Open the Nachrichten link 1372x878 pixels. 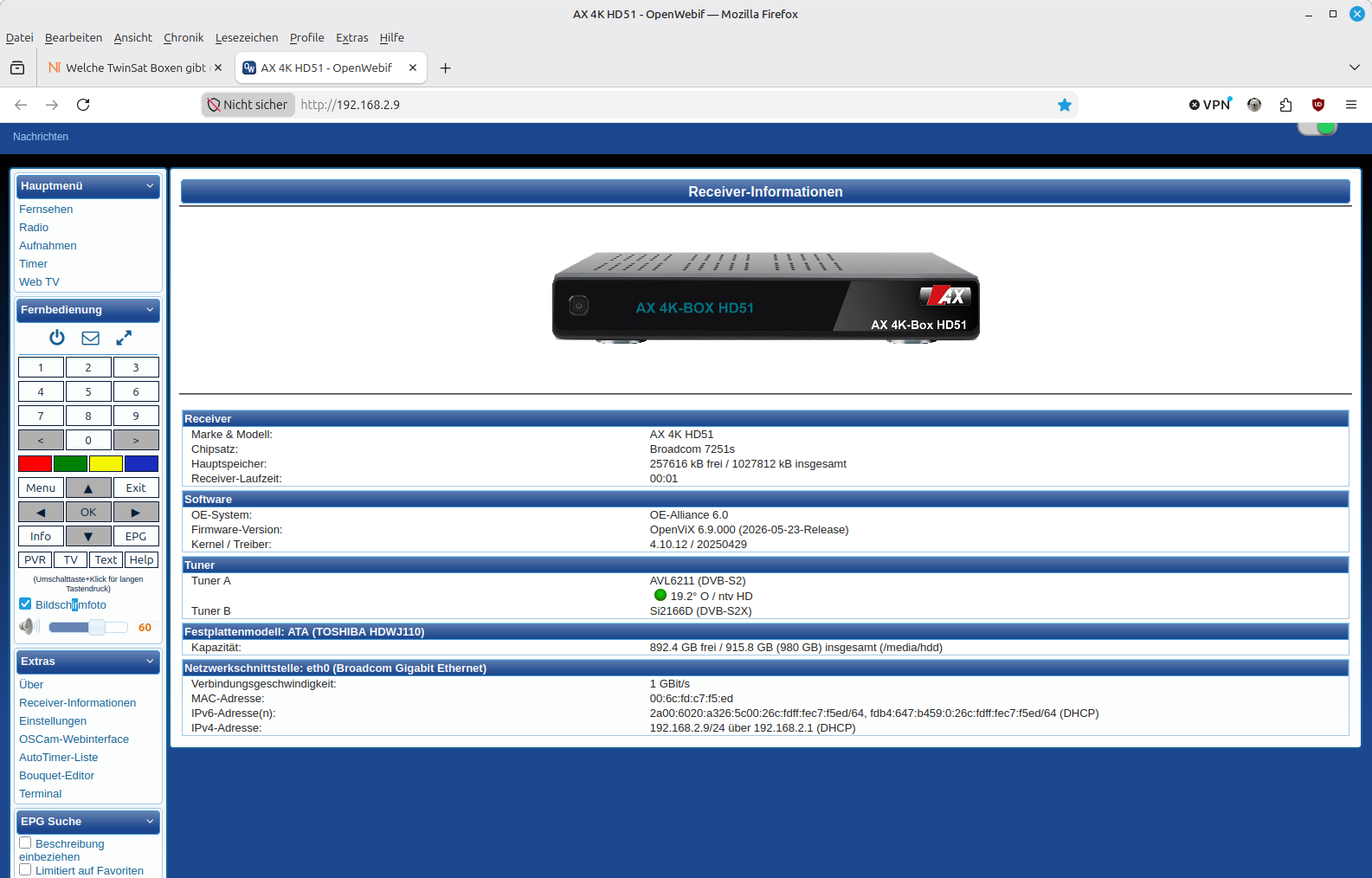41,137
